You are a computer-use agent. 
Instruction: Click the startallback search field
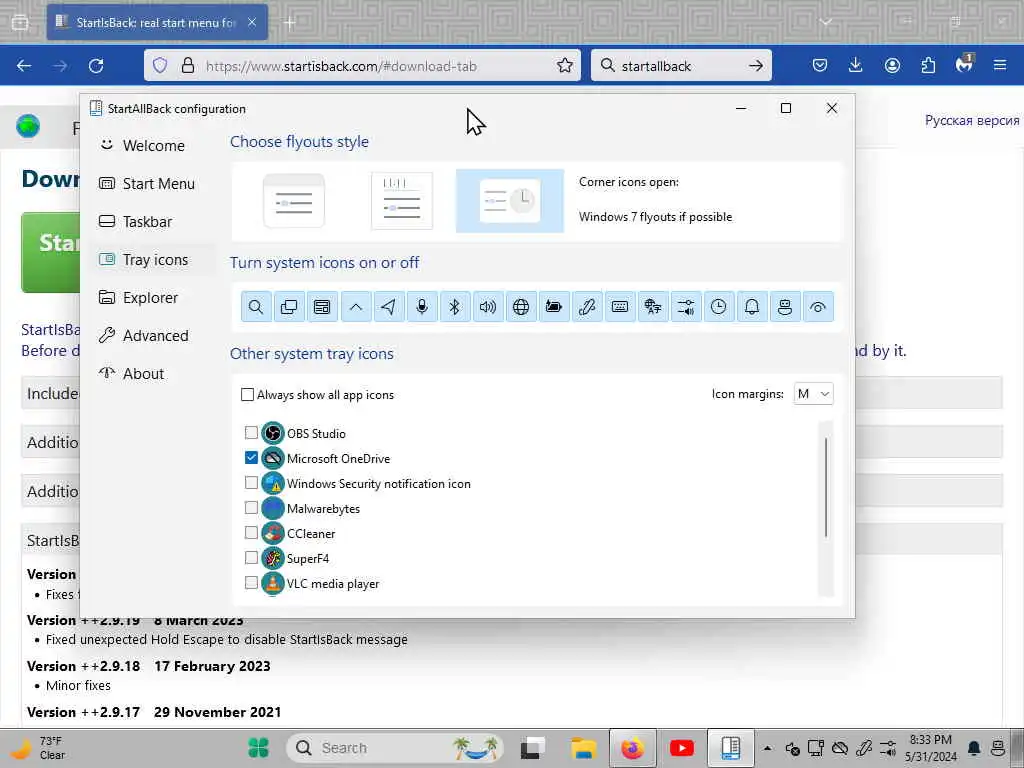click(679, 66)
